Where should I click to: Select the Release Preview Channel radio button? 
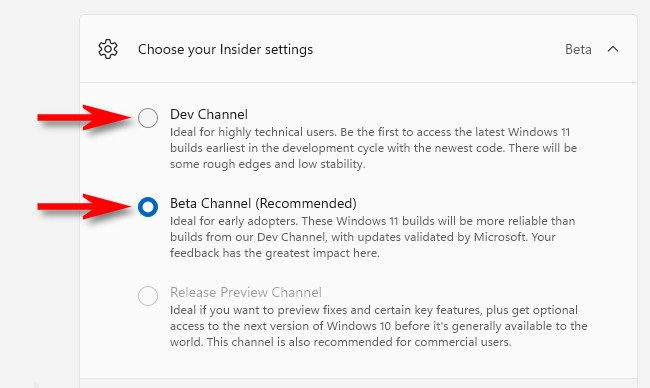point(148,296)
